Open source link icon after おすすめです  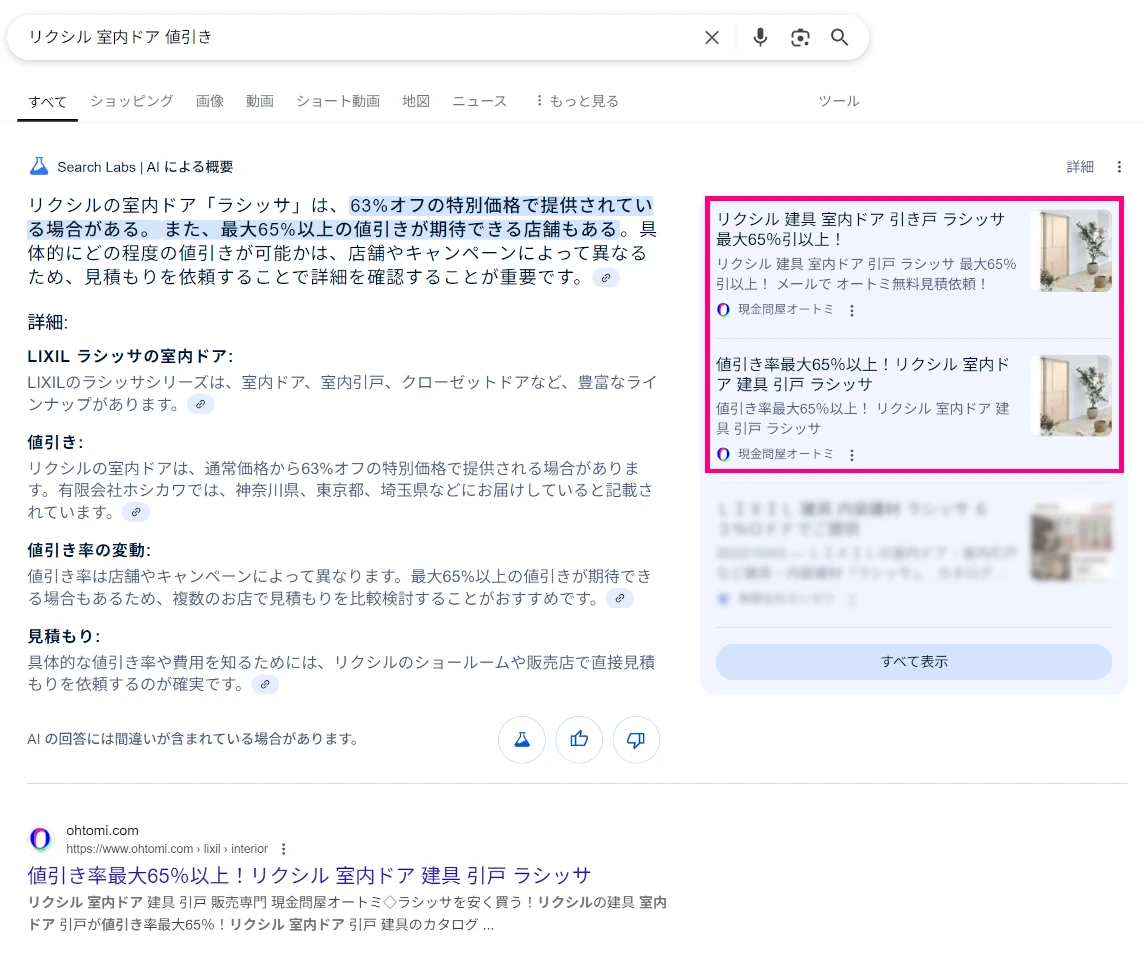point(620,599)
